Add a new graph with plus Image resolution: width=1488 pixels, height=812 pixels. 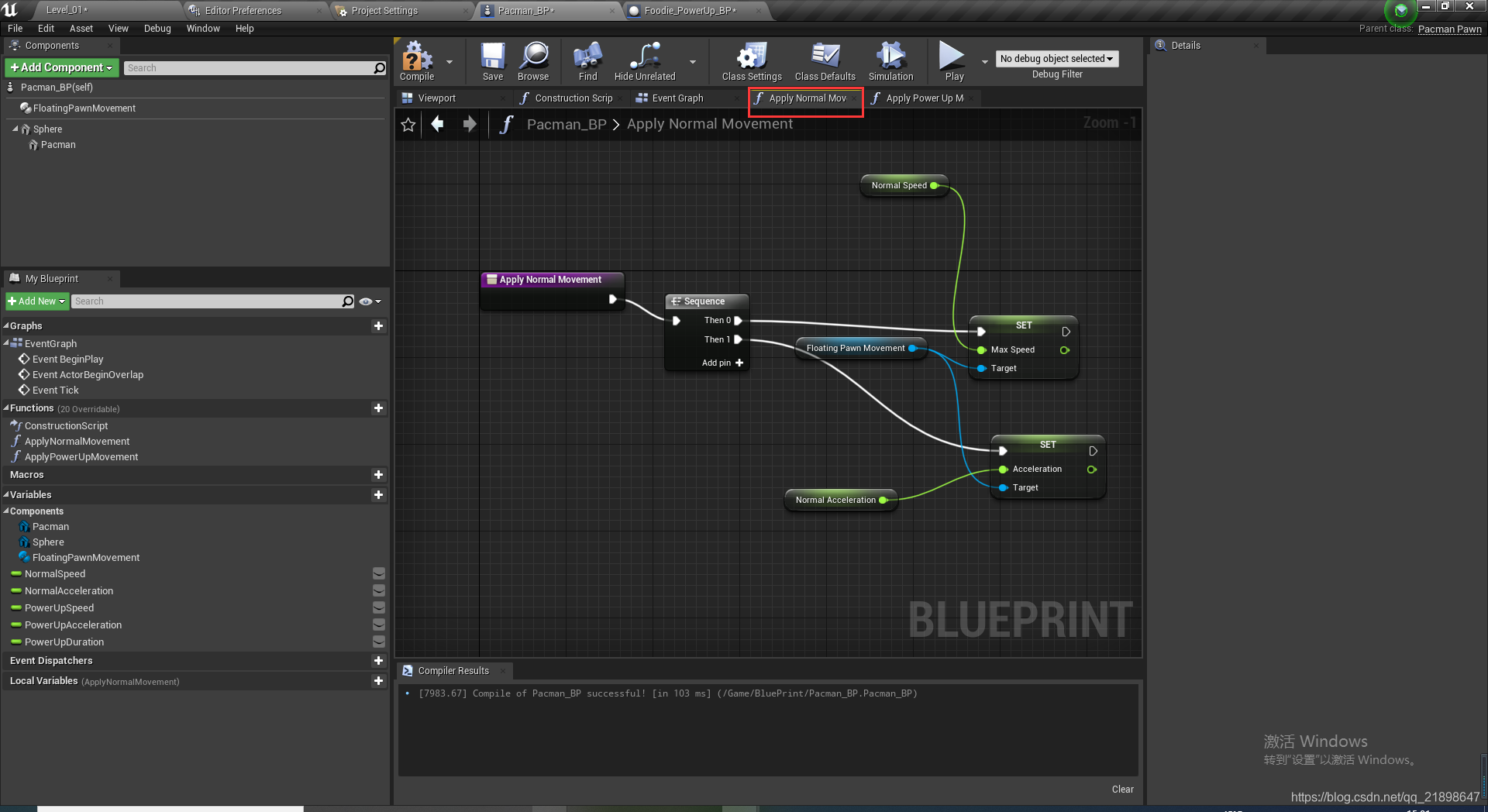tap(378, 326)
